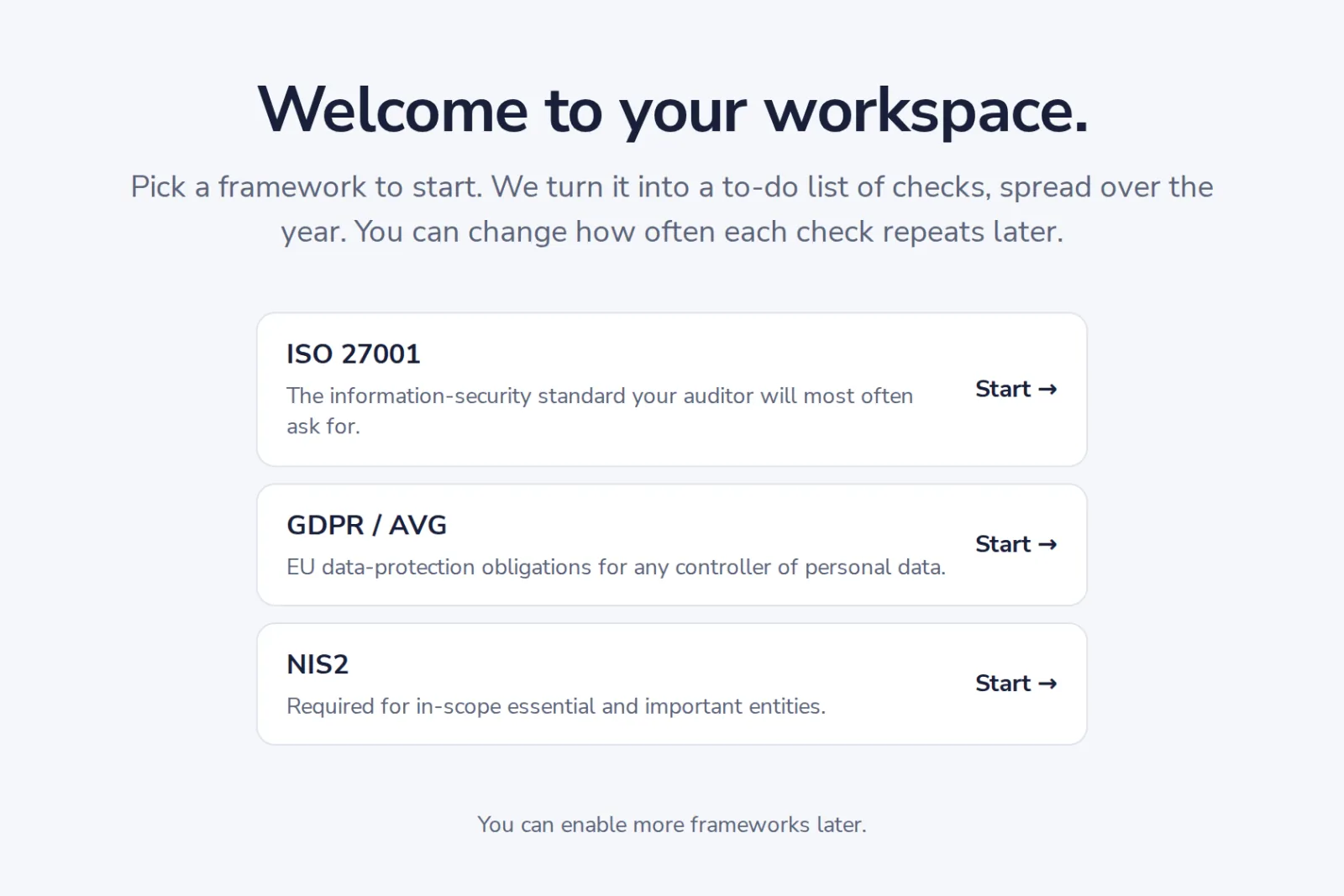Screen dimensions: 1344x896
Task: Select the ISO 27001 information-security description text
Action: [x=600, y=411]
